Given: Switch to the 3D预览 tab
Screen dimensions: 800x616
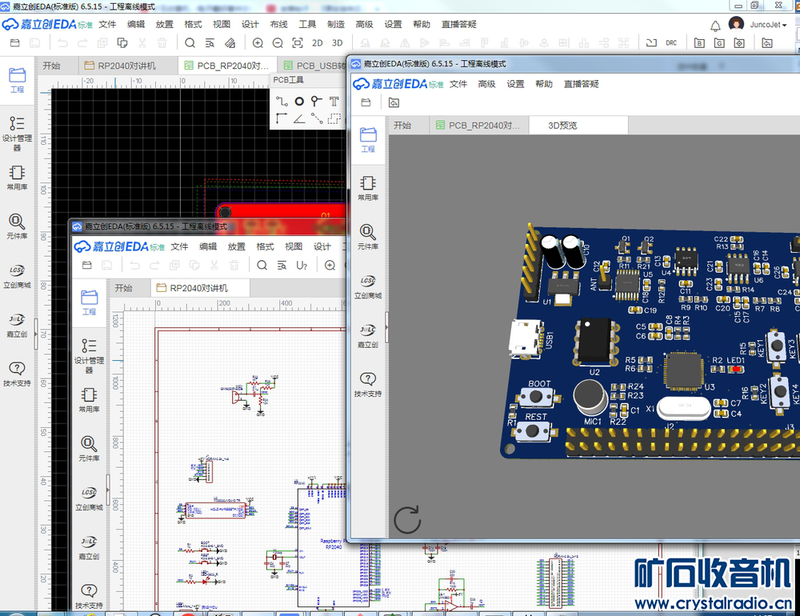Looking at the screenshot, I should pyautogui.click(x=562, y=126).
